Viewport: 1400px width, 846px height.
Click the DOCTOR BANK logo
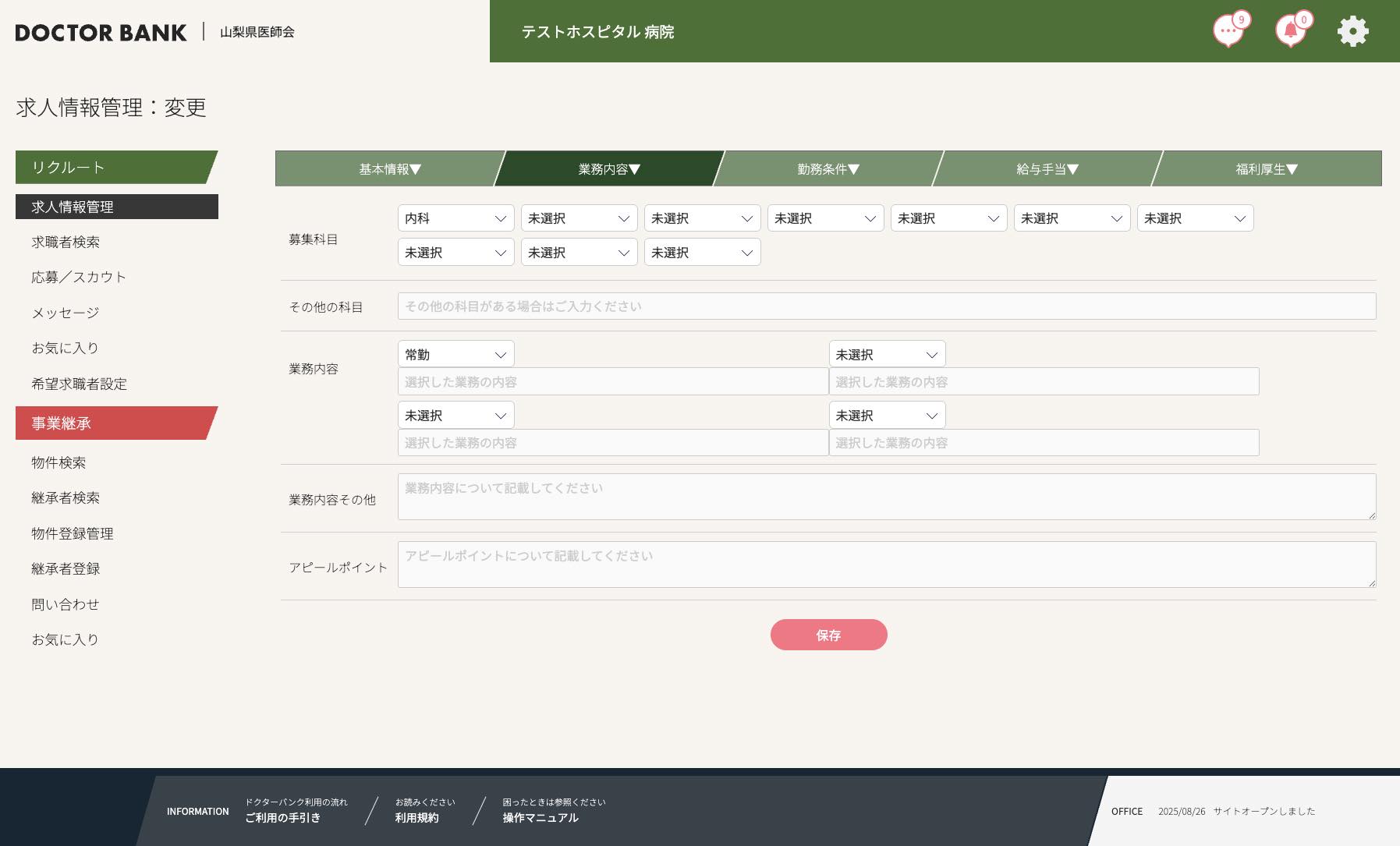click(x=101, y=33)
